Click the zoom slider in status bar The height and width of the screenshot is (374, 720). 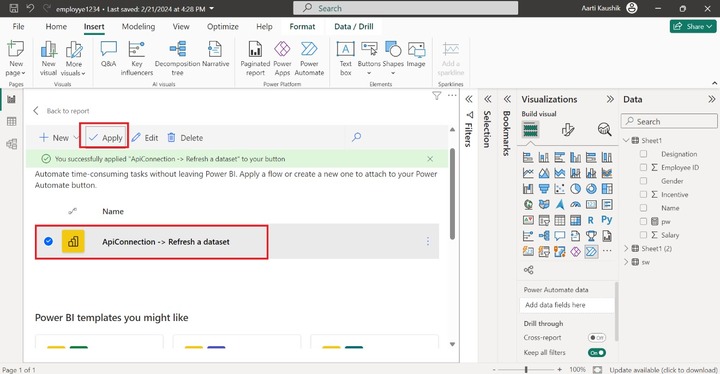(526, 369)
